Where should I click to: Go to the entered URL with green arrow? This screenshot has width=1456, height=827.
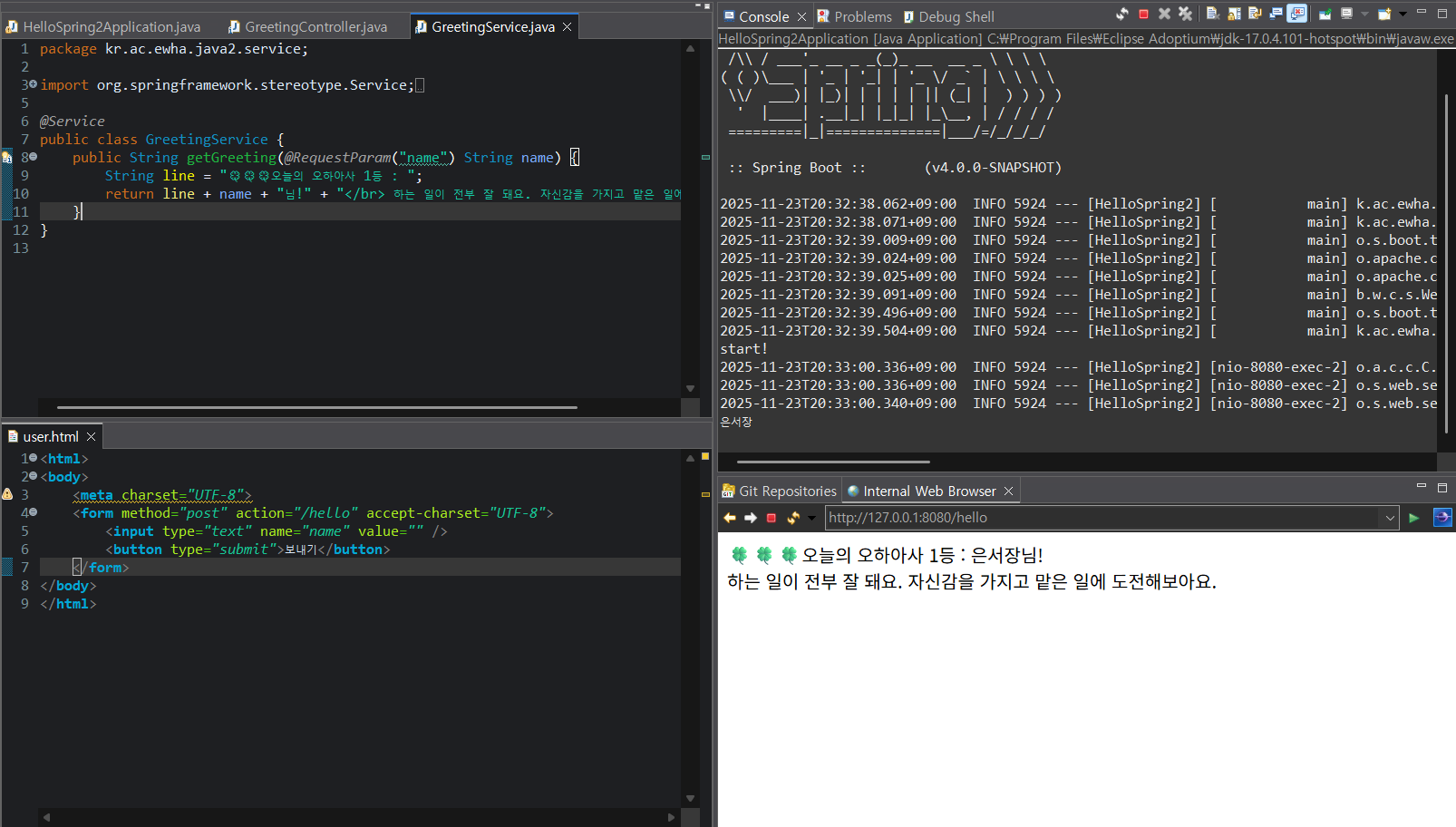point(1414,518)
